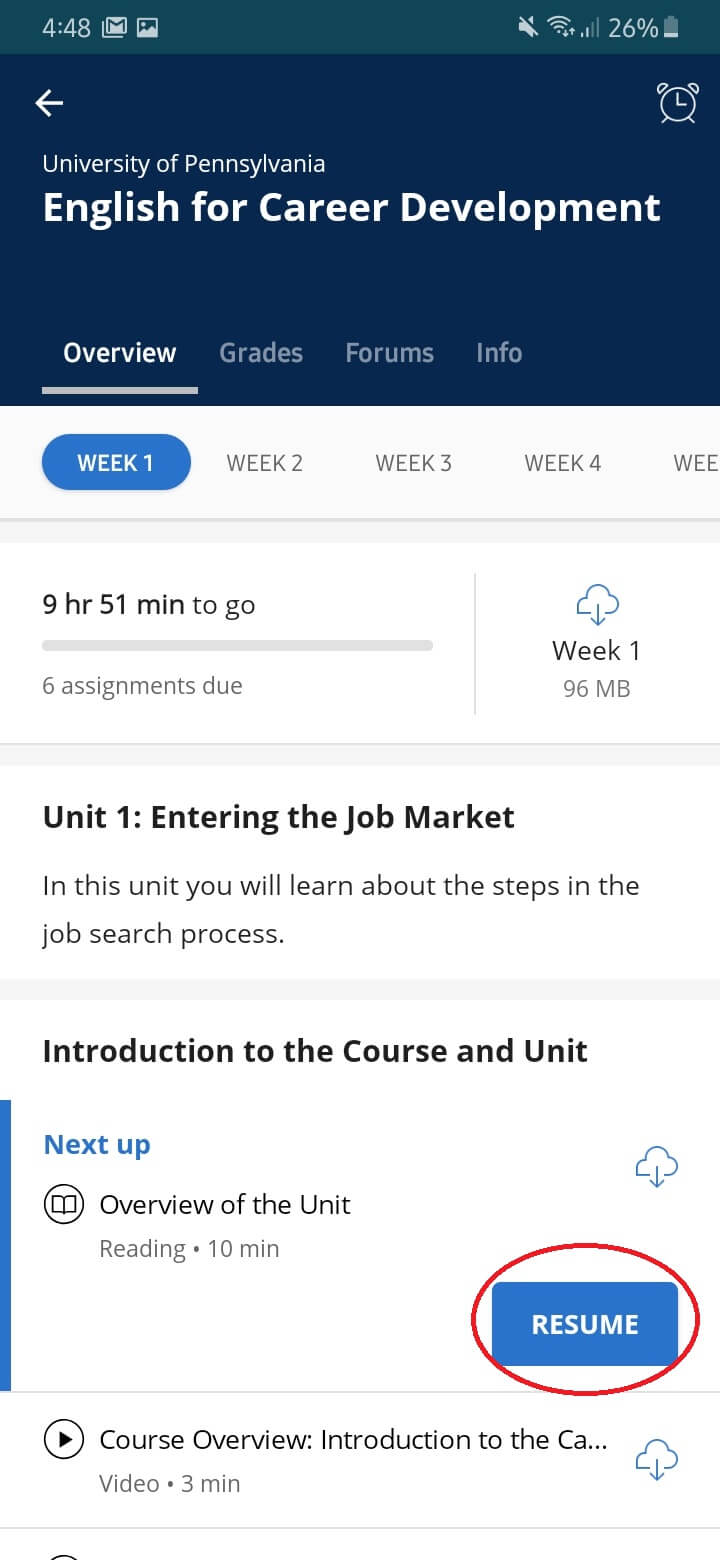This screenshot has width=720, height=1560.
Task: Jump to WEEK 4
Action: [x=563, y=463]
